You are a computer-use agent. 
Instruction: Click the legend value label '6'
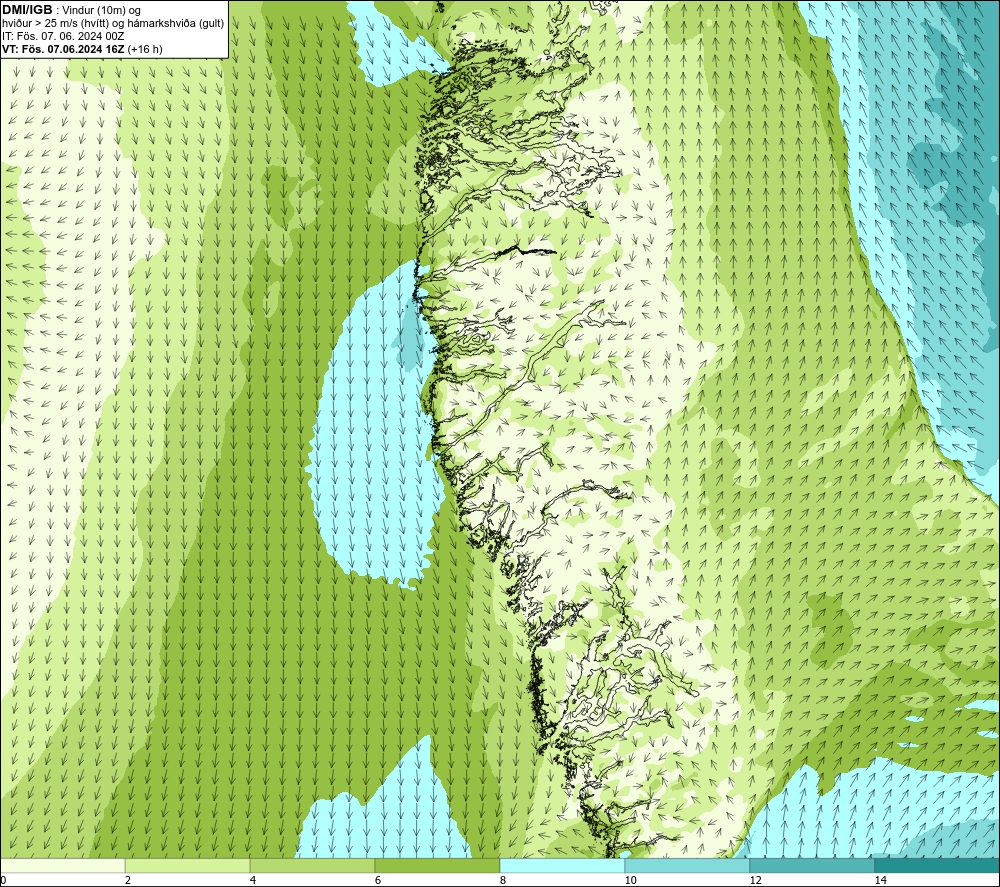pyautogui.click(x=378, y=881)
